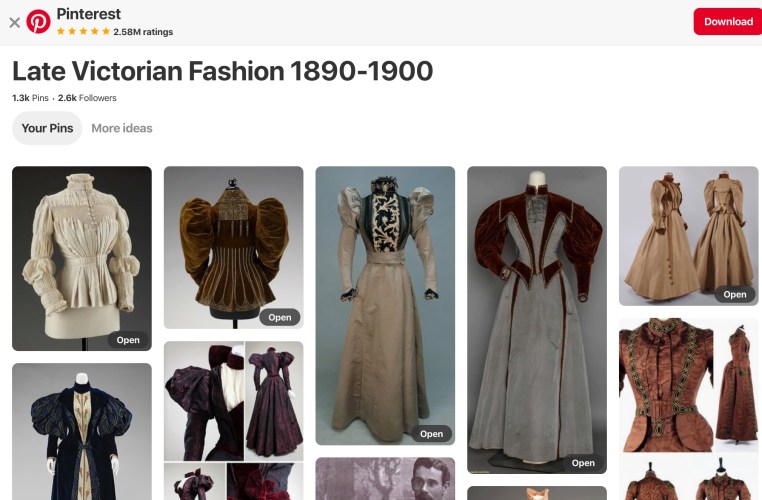This screenshot has width=762, height=500.
Task: Close the app install banner
Action: tap(14, 22)
